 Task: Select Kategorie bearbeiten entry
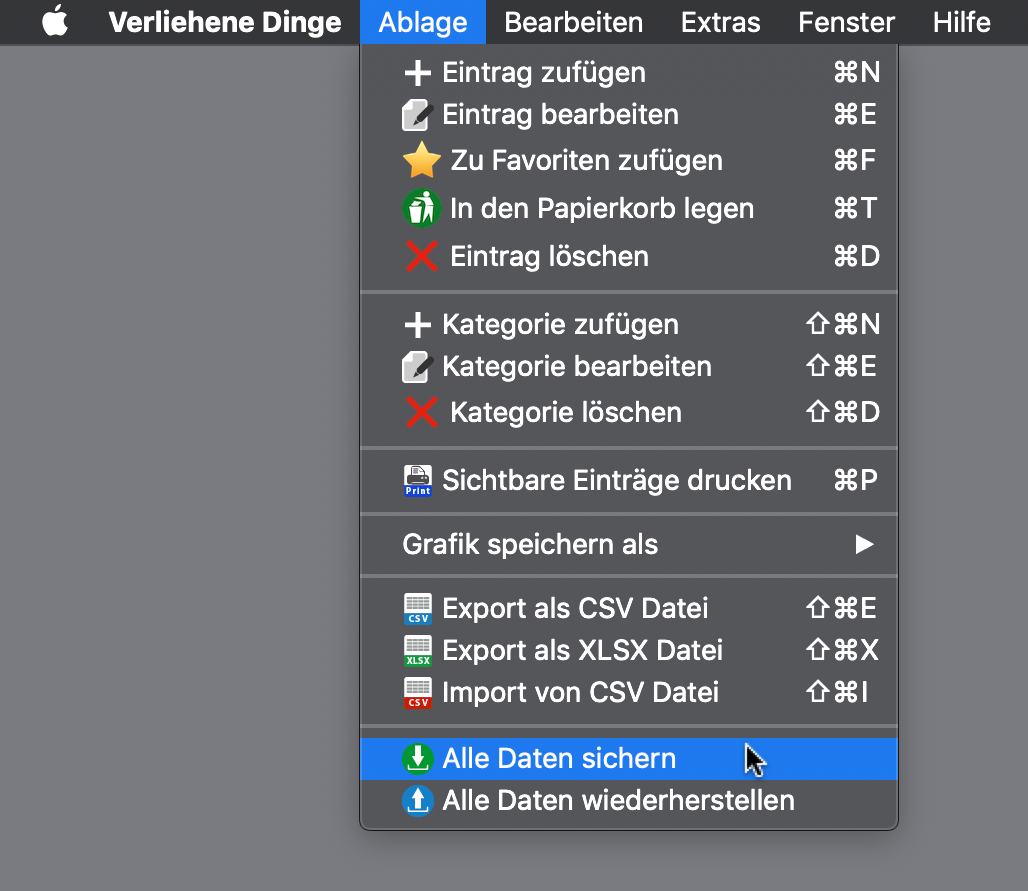pyautogui.click(x=629, y=366)
